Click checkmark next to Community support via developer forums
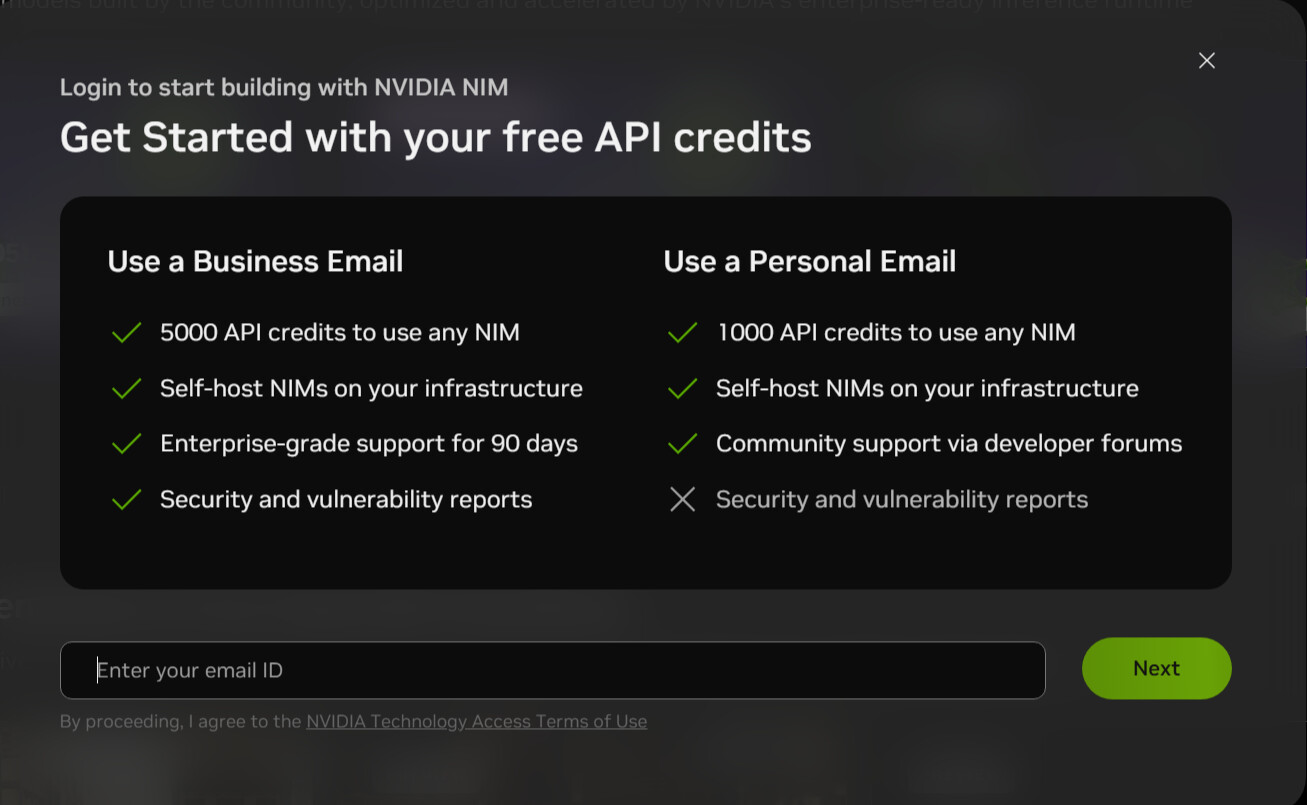 [682, 444]
